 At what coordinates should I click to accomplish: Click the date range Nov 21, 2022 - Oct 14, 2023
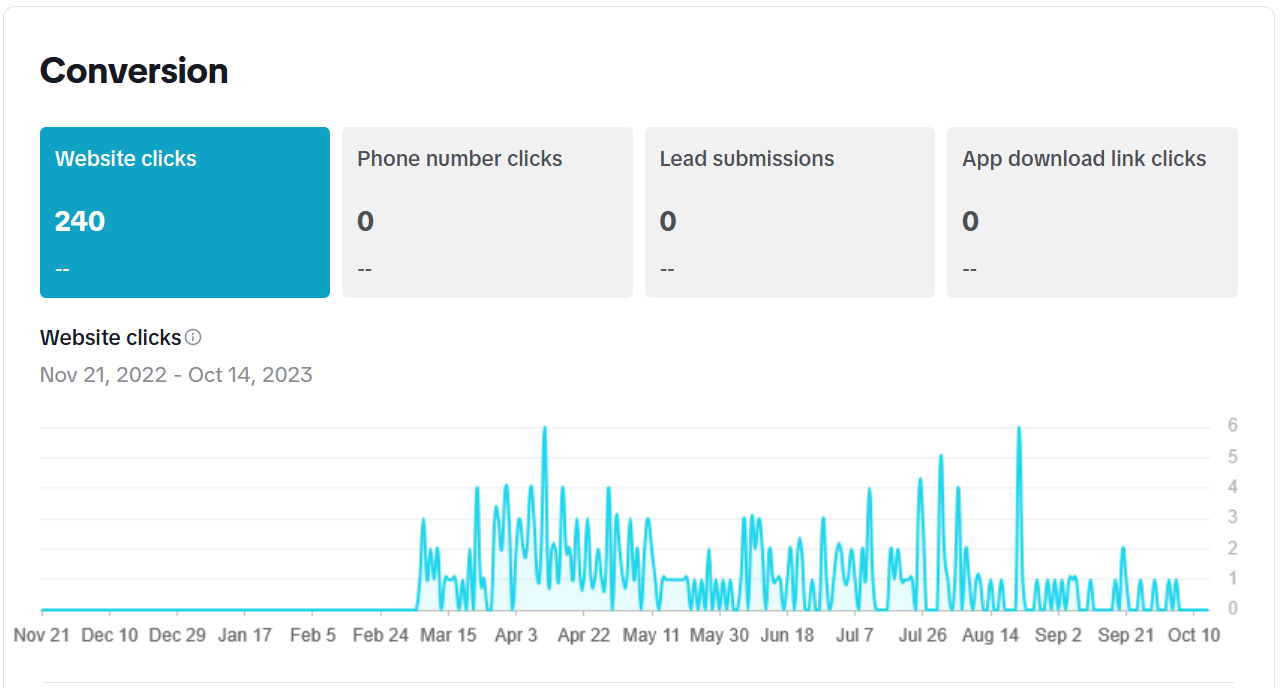pyautogui.click(x=175, y=374)
